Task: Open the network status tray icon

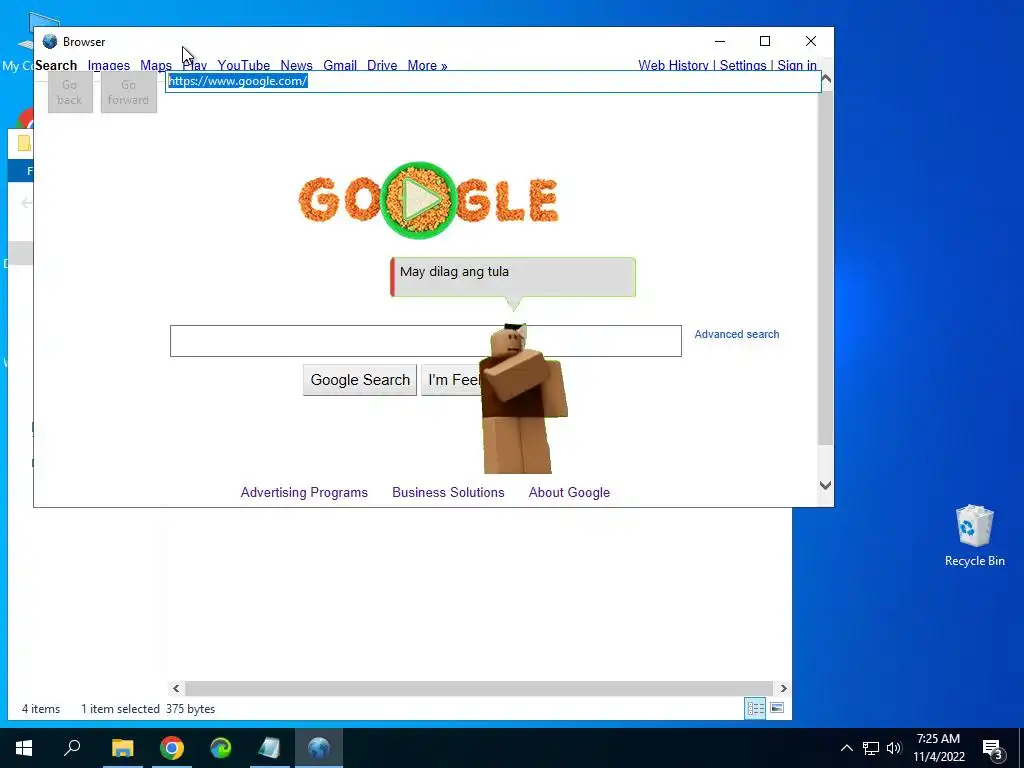Action: [x=871, y=748]
